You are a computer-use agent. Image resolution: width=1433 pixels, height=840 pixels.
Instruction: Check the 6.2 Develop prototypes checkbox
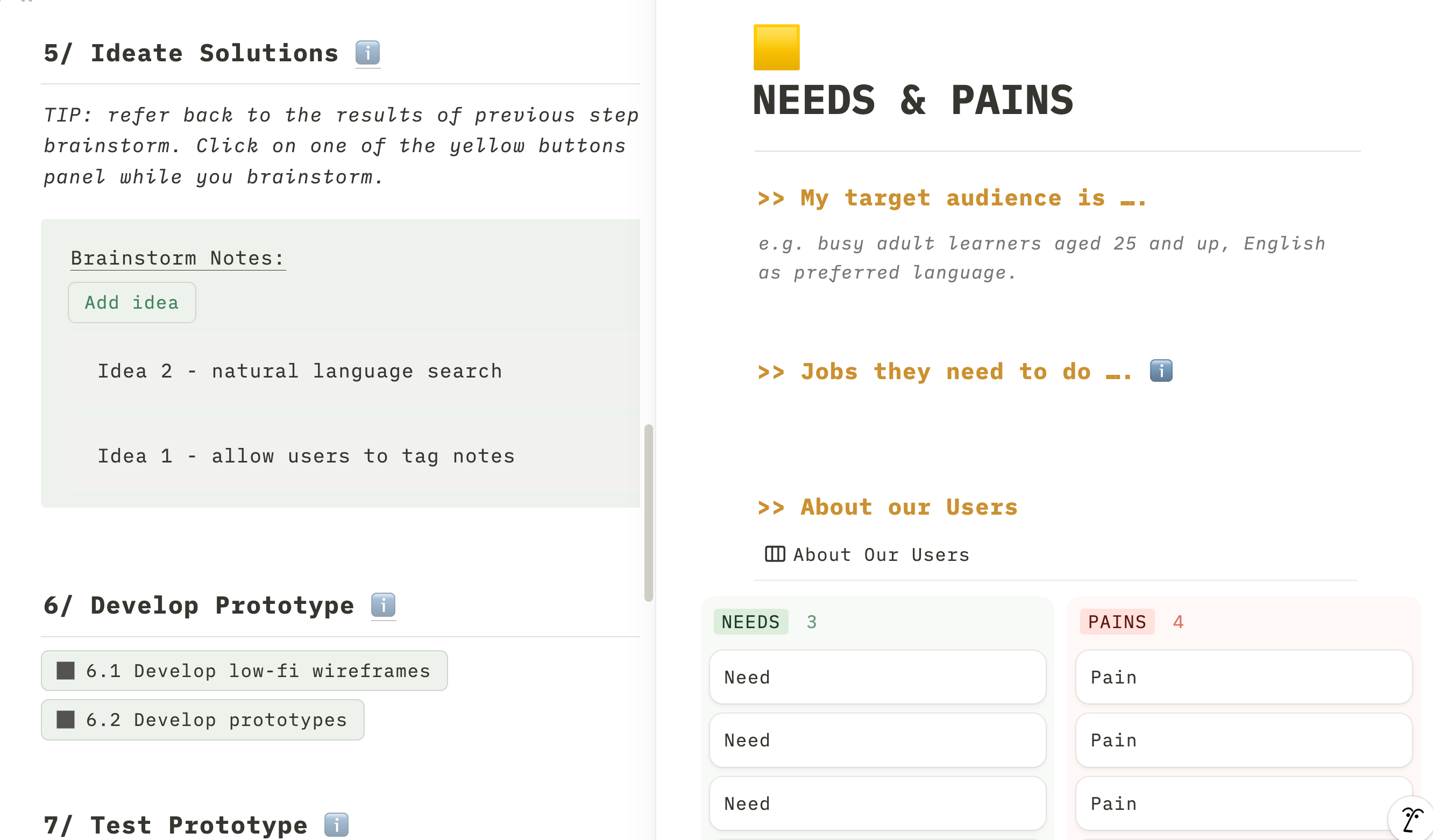pyautogui.click(x=66, y=720)
